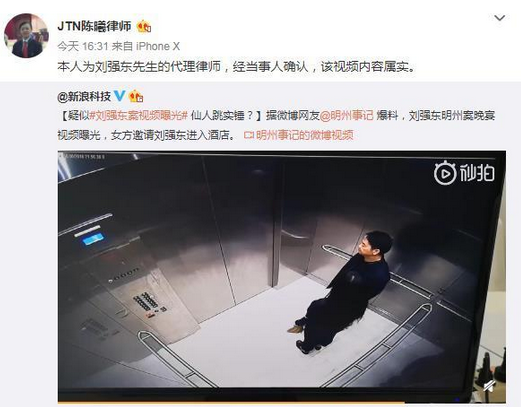The height and width of the screenshot is (407, 521).
Task: Click membership badge beside JTN陈曦律师
Action: point(144,26)
